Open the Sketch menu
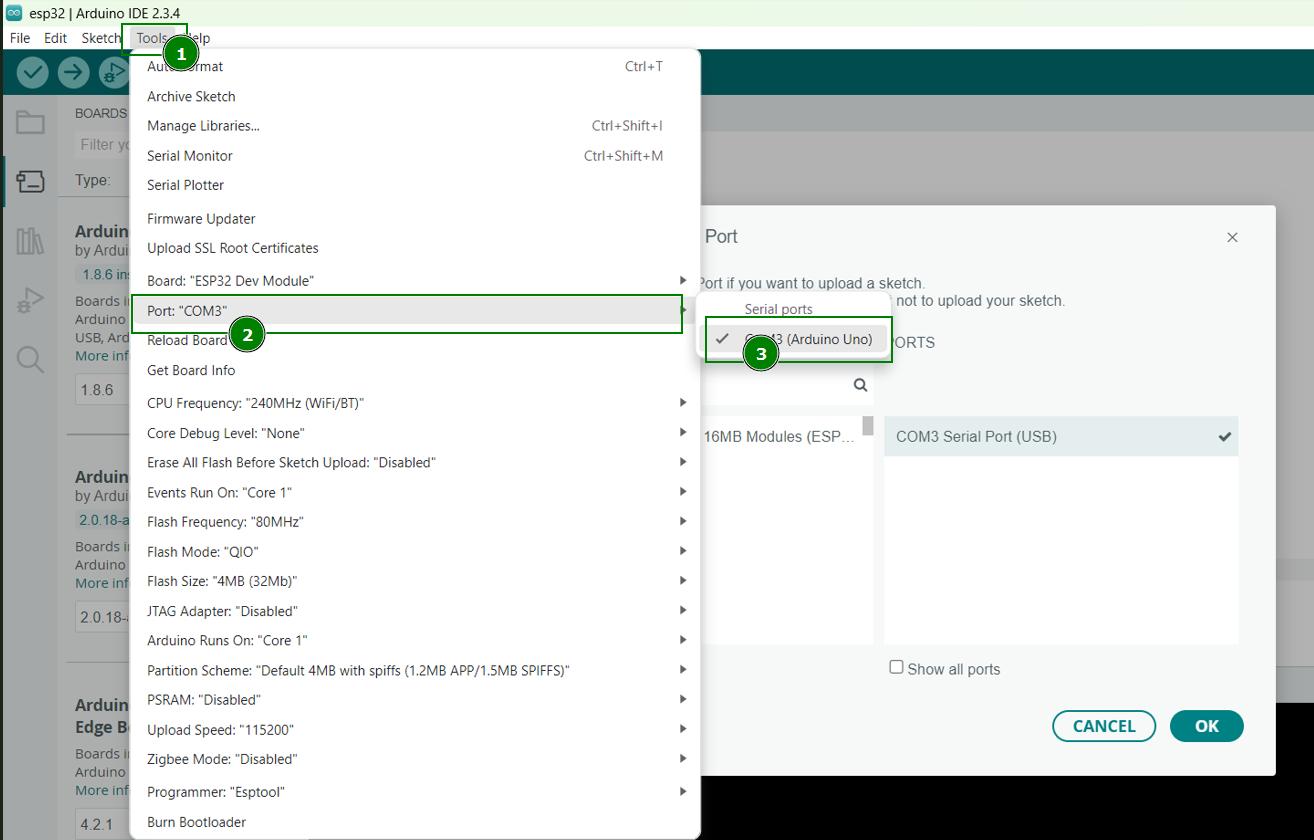 pos(101,38)
